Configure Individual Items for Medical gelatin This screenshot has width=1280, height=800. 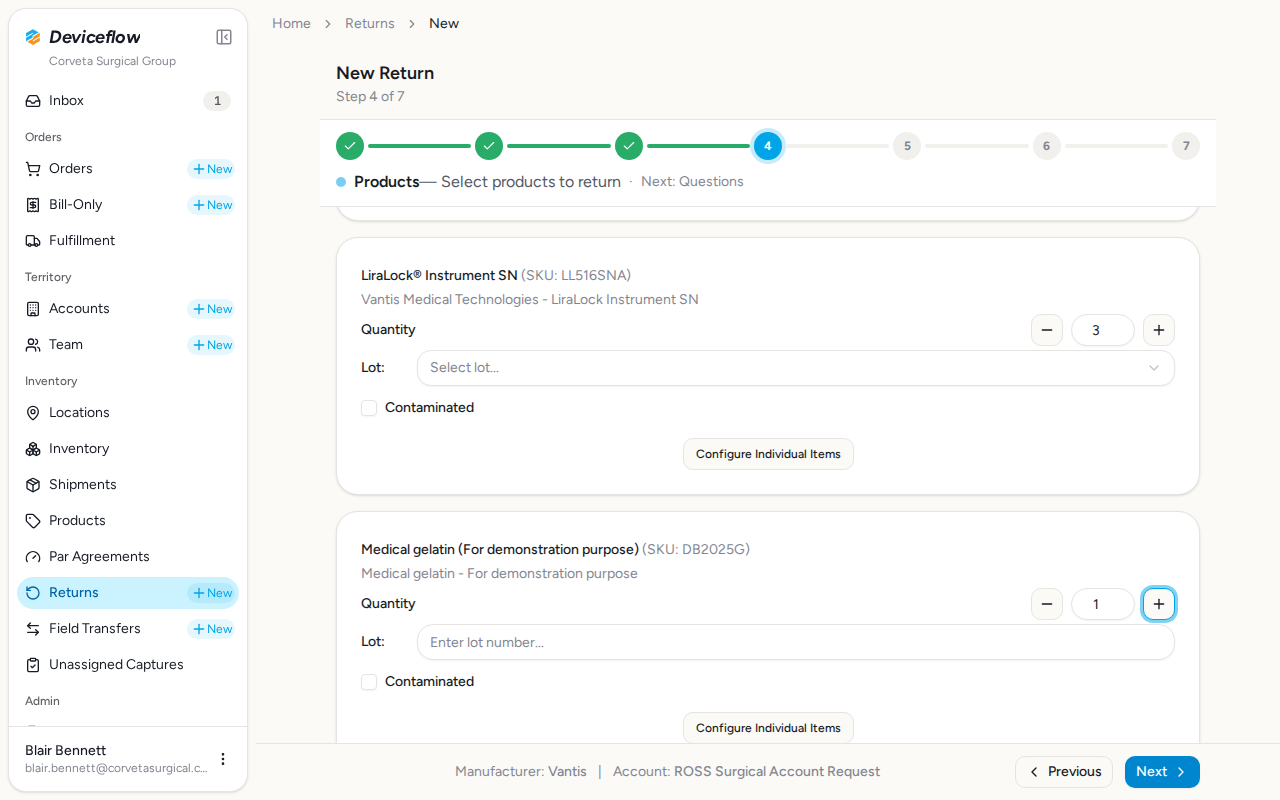point(768,728)
